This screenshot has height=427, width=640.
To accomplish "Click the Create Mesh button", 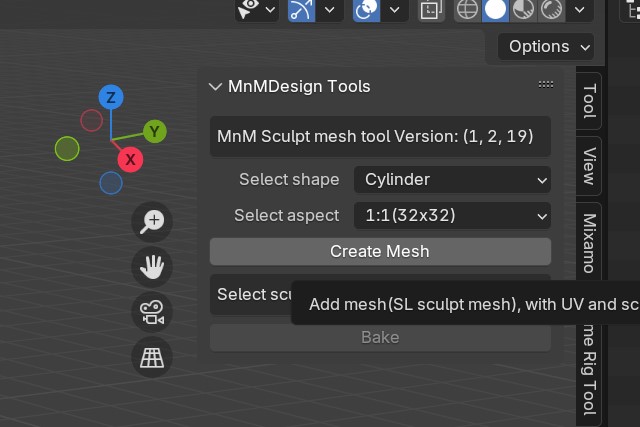I will 380,251.
